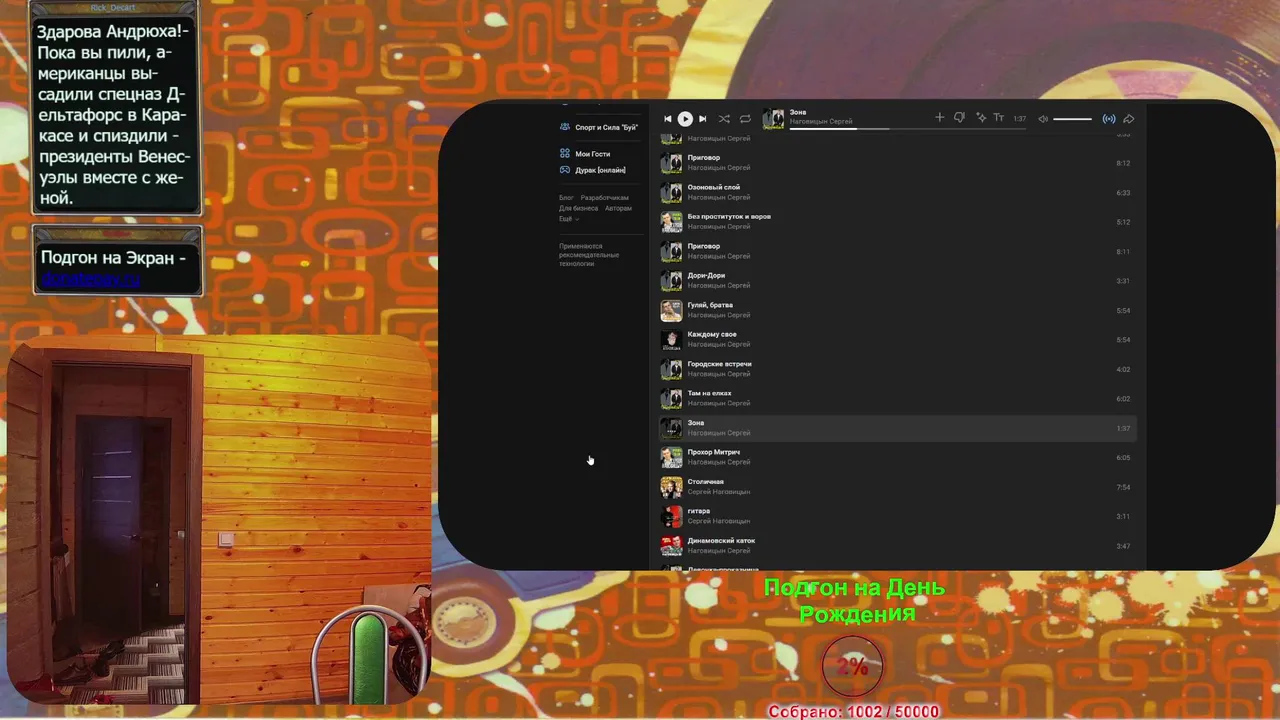Click the gamepad icon beside Дурак

(x=565, y=170)
